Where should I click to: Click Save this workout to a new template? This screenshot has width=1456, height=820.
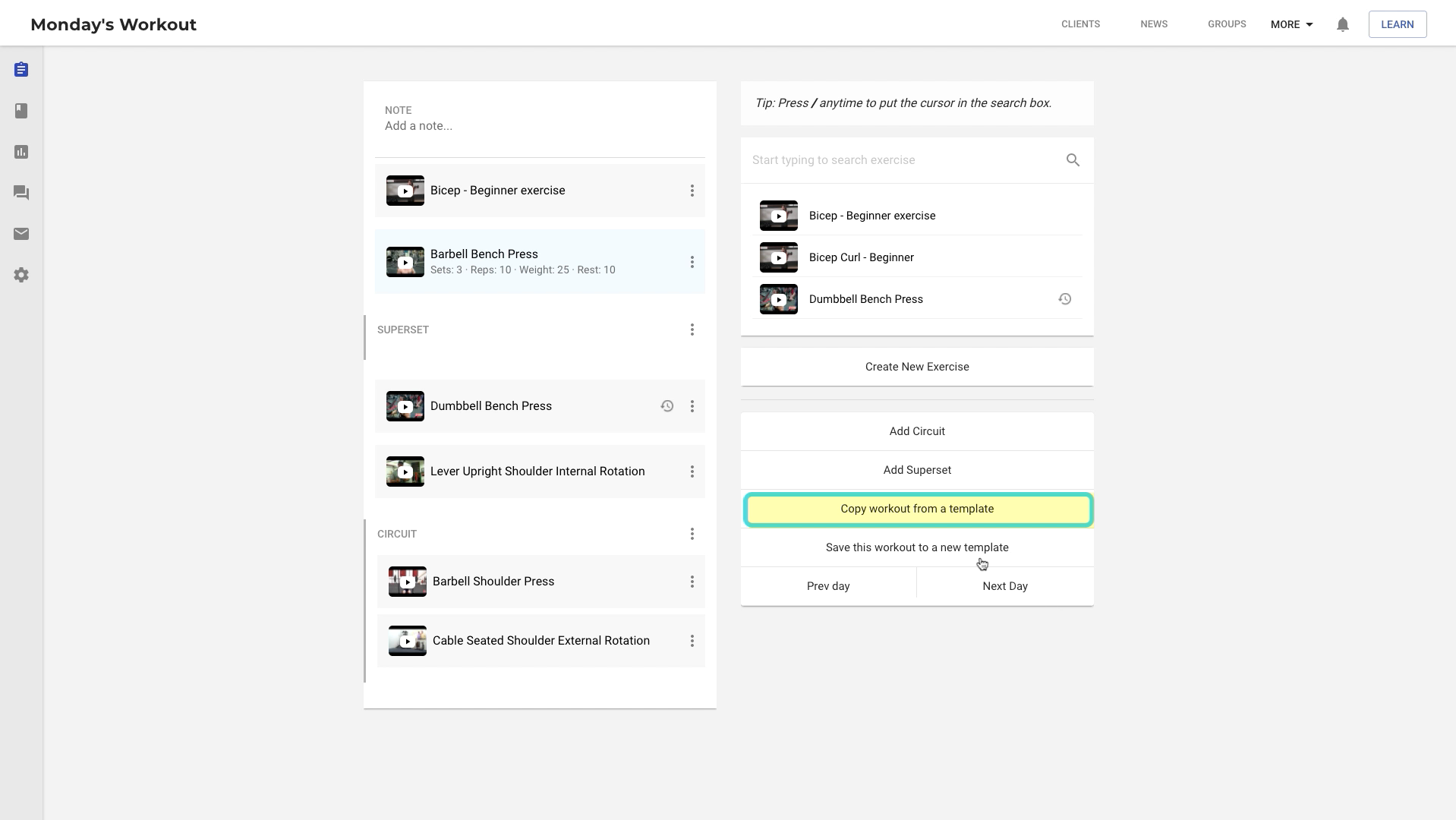pyautogui.click(x=917, y=547)
